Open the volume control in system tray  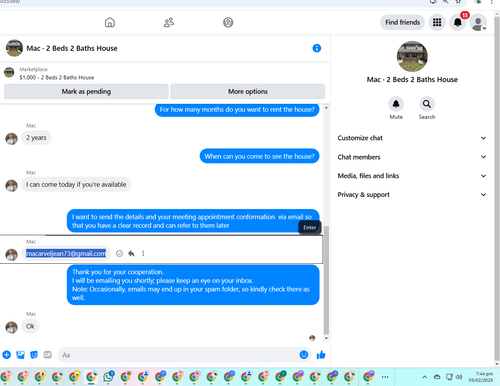click(459, 377)
